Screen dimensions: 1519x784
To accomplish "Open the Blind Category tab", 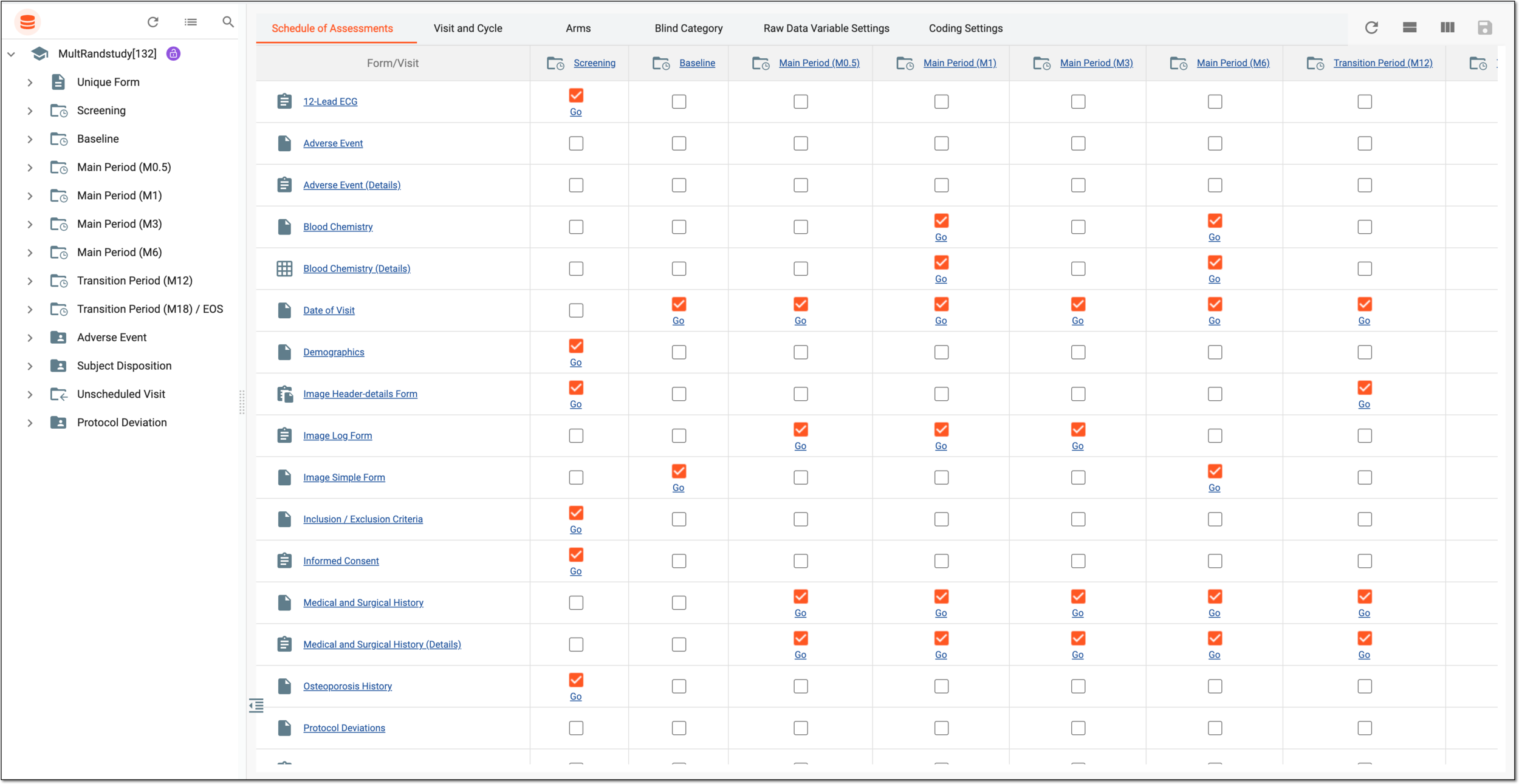I will tap(688, 29).
